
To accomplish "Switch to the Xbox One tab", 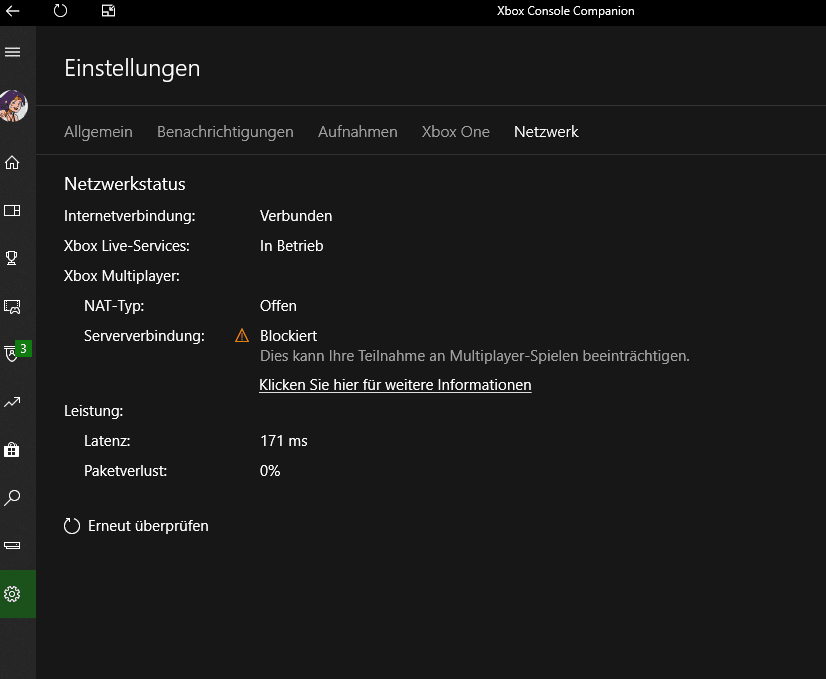I will pos(456,132).
